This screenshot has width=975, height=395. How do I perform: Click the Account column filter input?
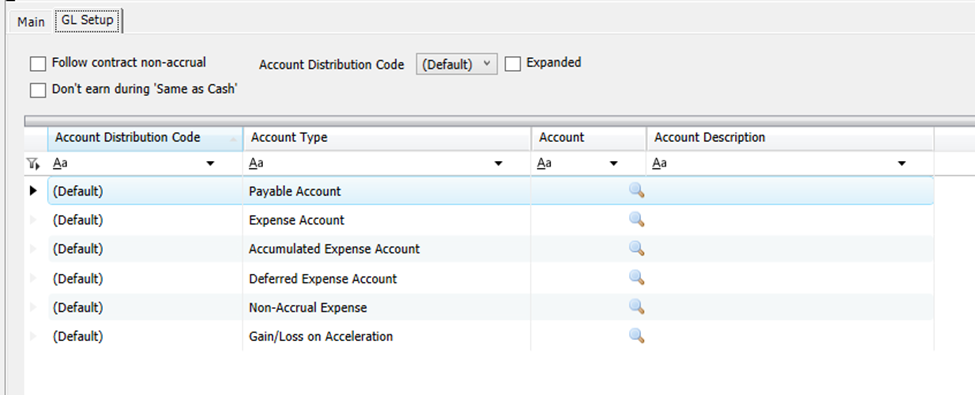pyautogui.click(x=570, y=164)
